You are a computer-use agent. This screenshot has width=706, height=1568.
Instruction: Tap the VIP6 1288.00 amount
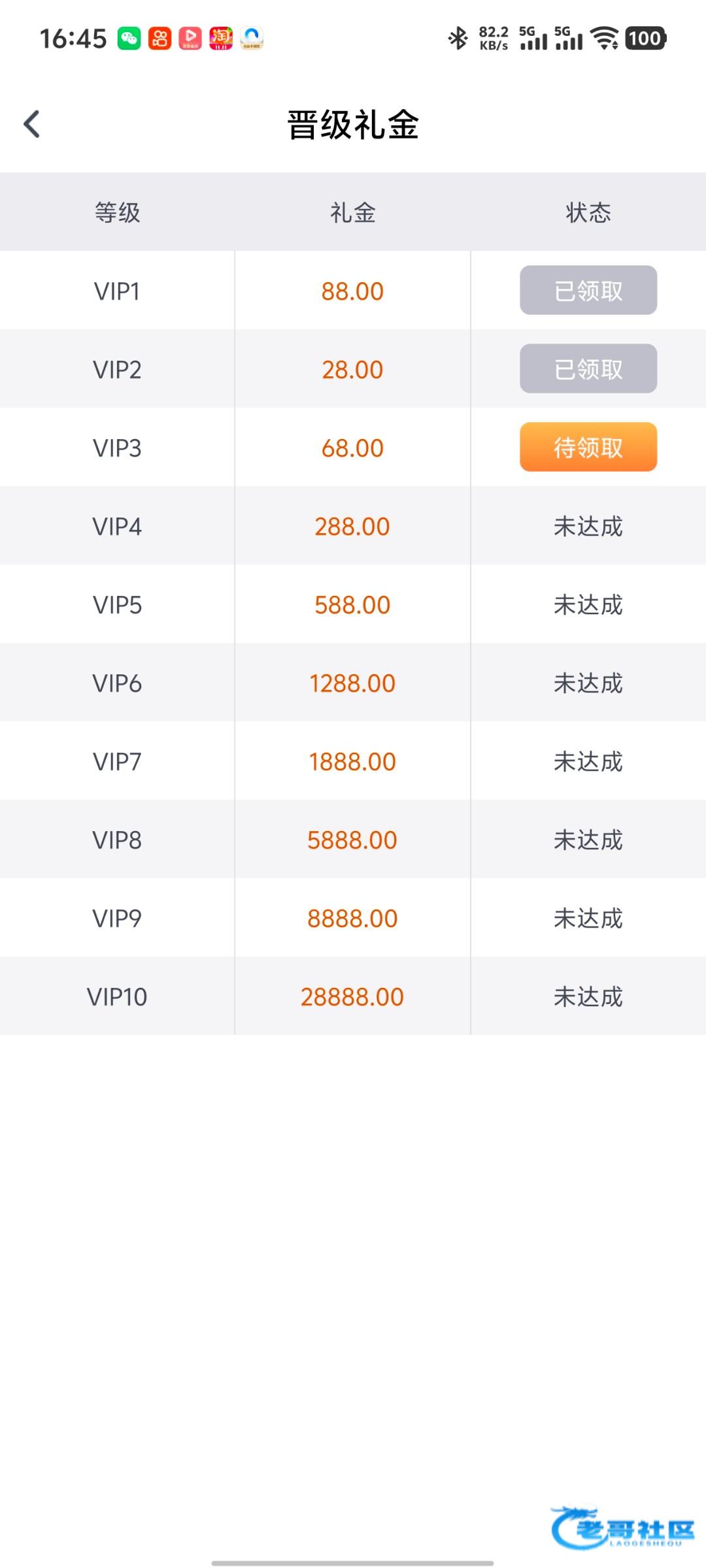(x=352, y=683)
